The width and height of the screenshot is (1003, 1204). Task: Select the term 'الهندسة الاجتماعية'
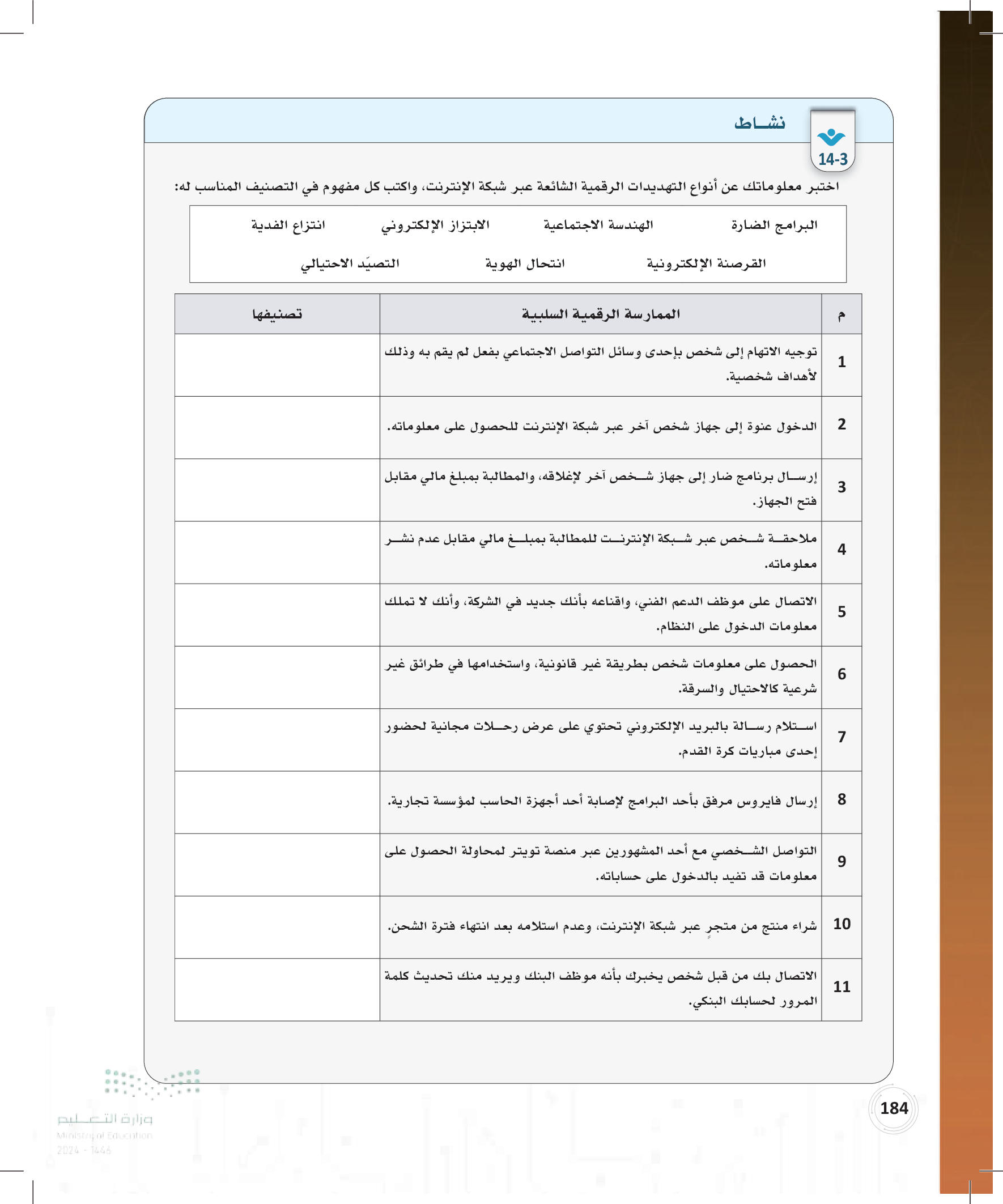click(598, 226)
